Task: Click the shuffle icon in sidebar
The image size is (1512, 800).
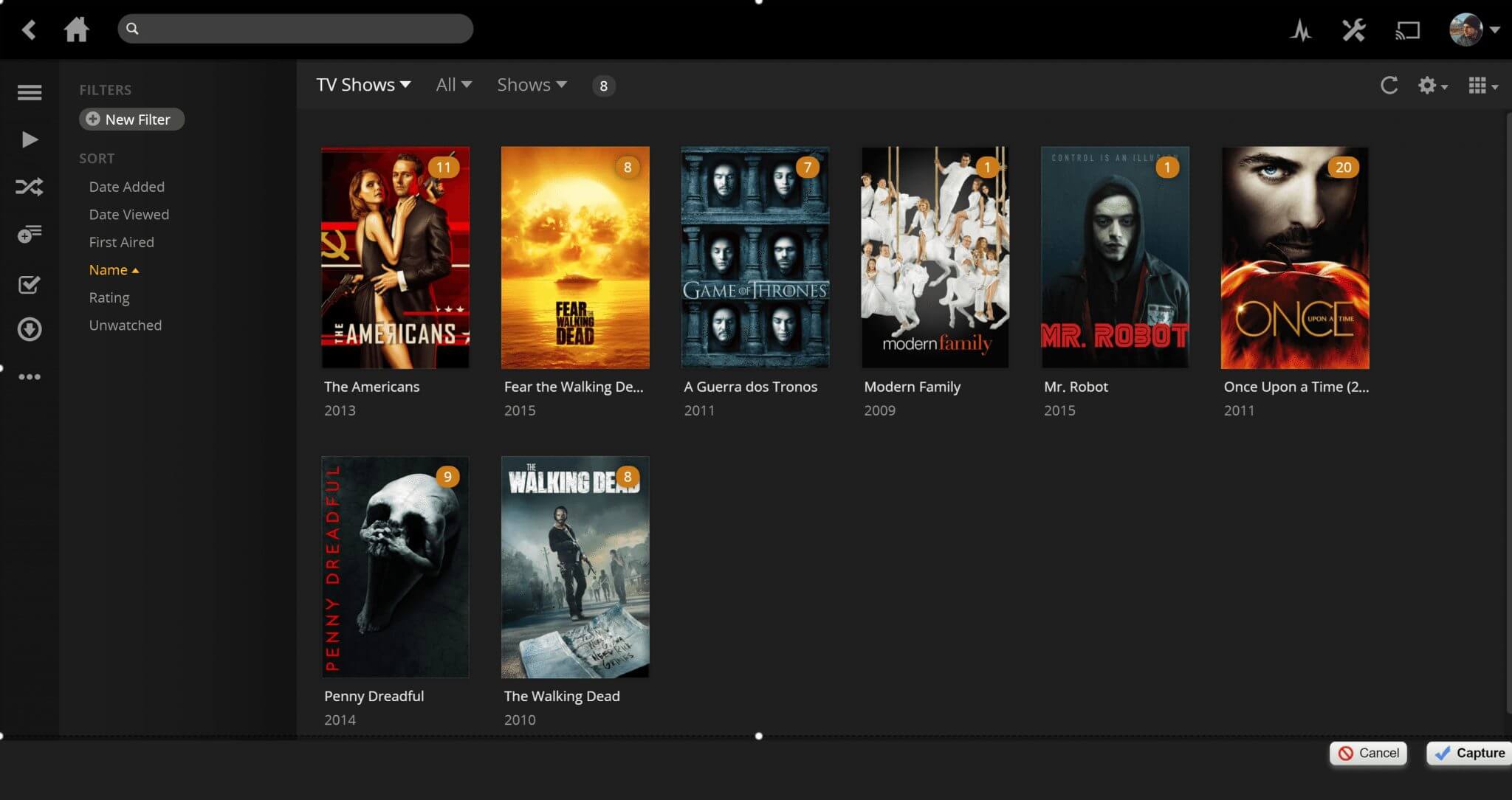Action: [30, 187]
